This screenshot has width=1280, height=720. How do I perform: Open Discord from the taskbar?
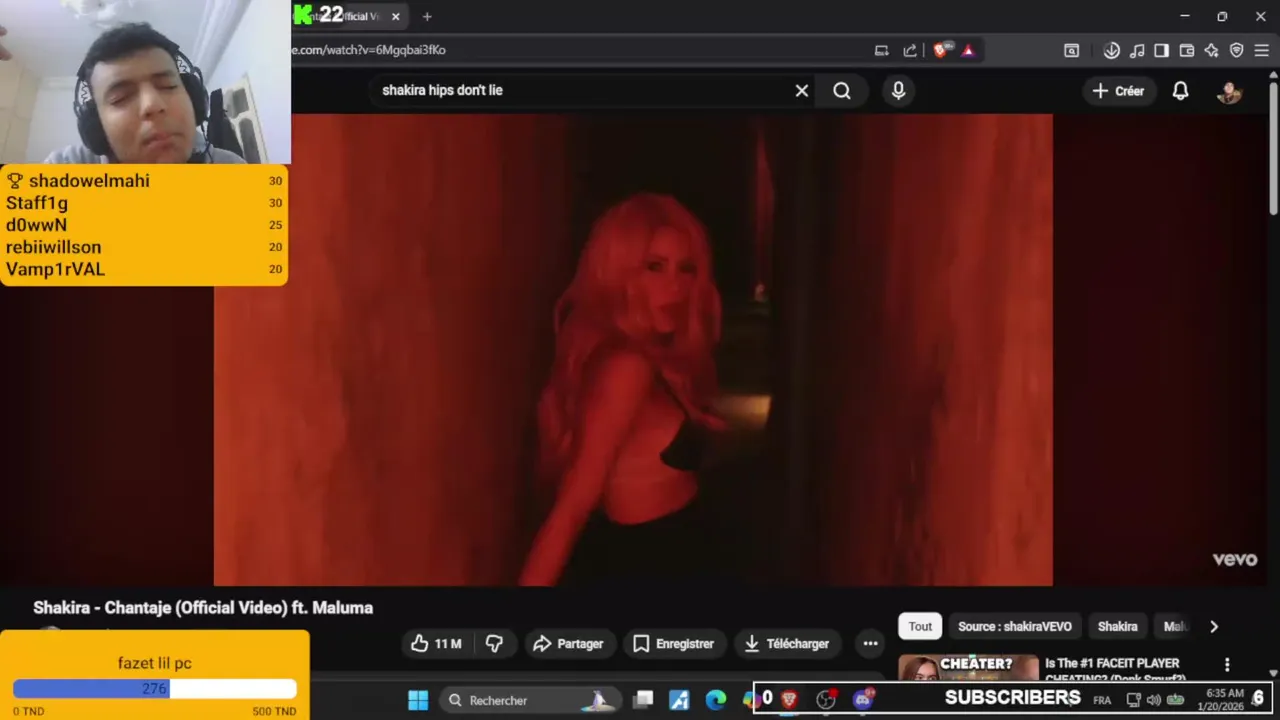863,700
